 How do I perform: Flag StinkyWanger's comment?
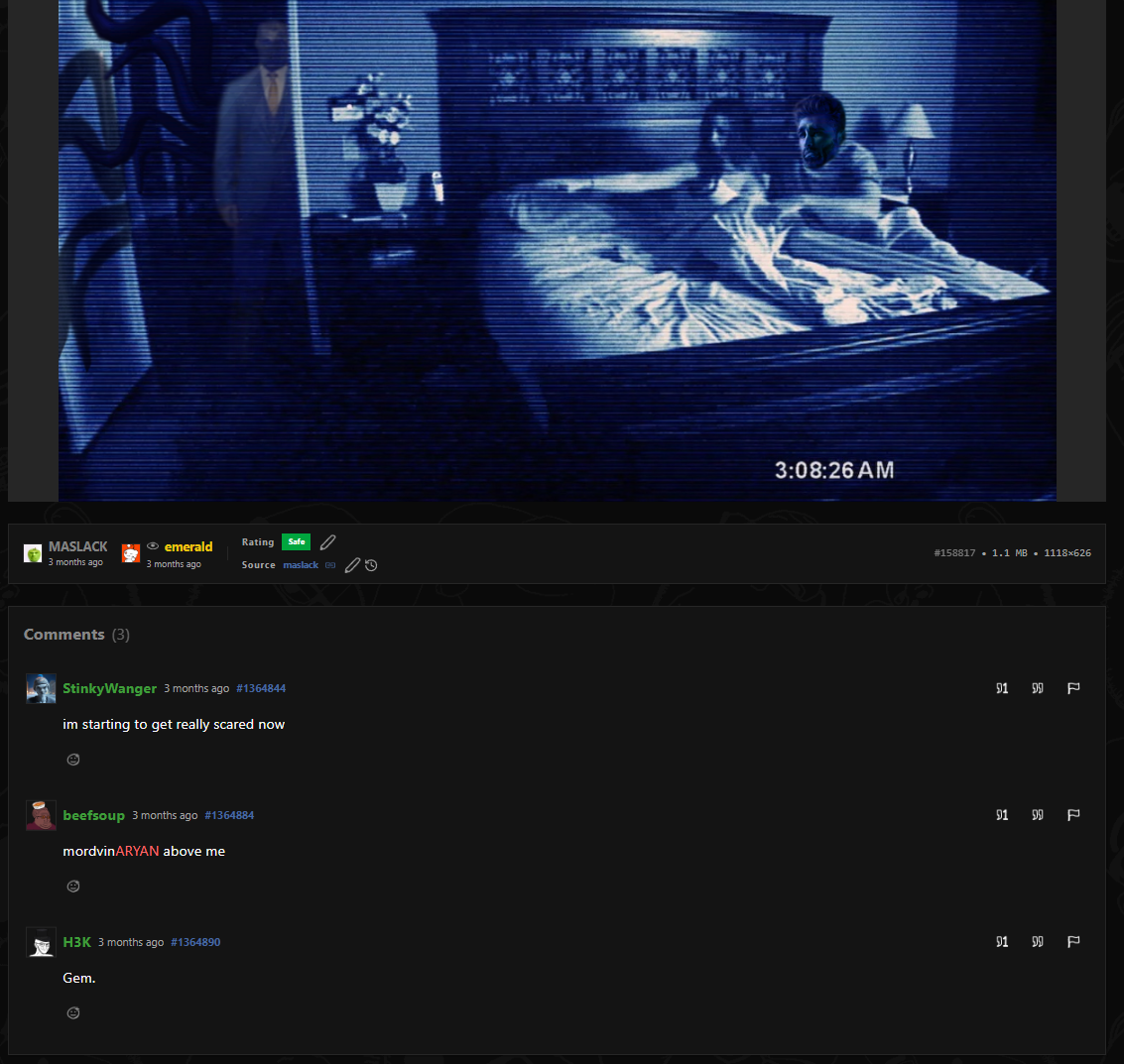point(1073,688)
